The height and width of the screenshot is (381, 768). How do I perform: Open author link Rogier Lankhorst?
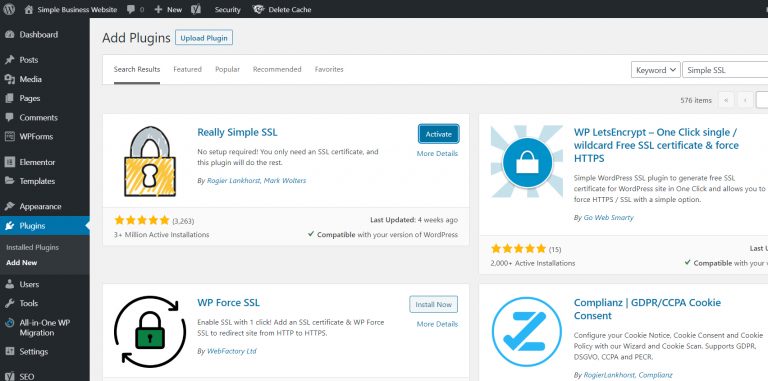point(233,181)
